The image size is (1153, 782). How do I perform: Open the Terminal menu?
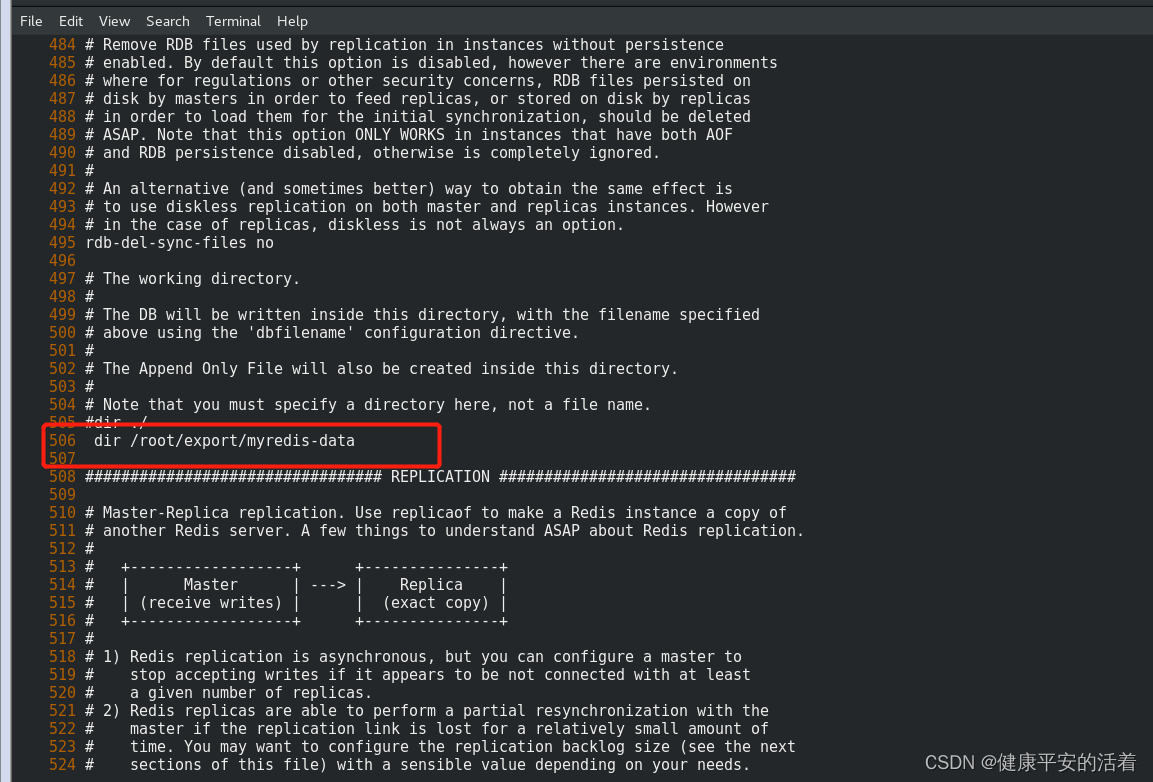coord(233,21)
